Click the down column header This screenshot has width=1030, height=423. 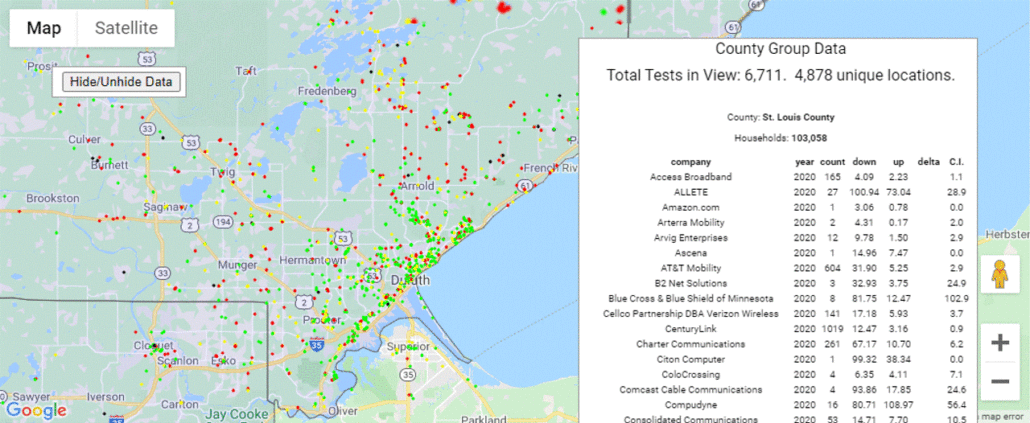pyautogui.click(x=864, y=162)
